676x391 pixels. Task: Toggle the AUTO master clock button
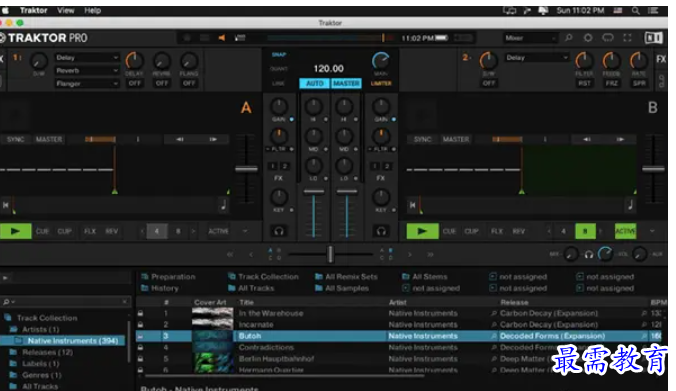coord(315,83)
